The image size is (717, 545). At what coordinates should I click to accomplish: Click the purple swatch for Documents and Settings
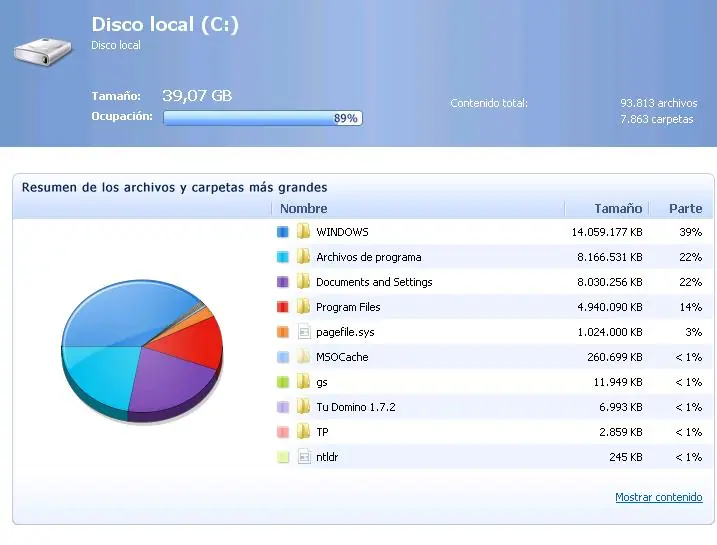coord(283,282)
